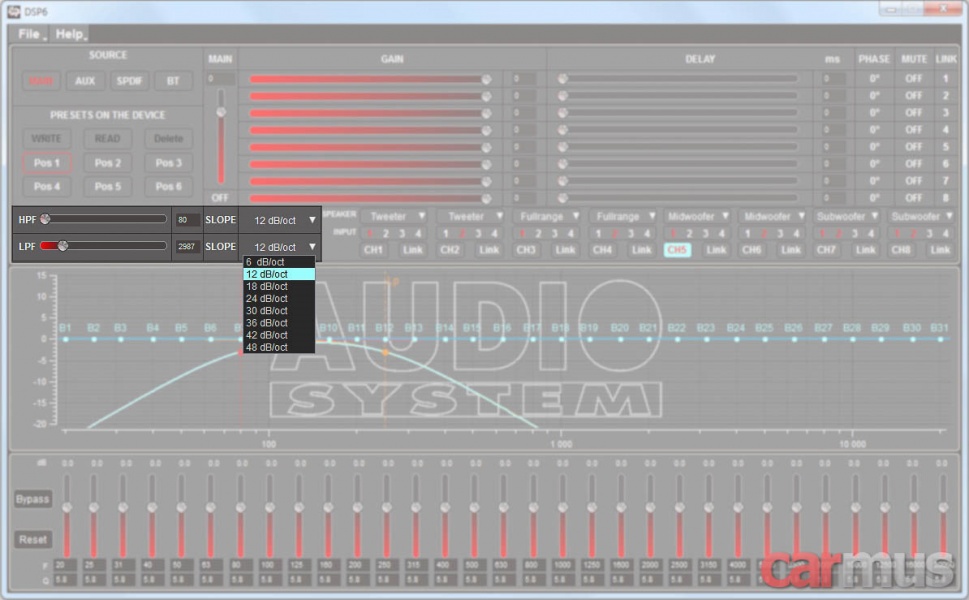Click the HPF frequency field showing 80
This screenshot has height=600, width=969.
(186, 219)
